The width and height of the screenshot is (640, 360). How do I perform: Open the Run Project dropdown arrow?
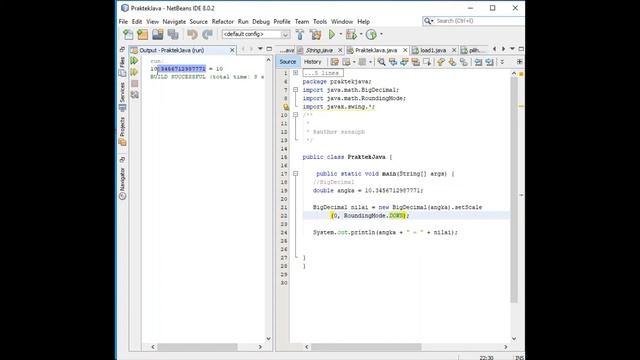tap(341, 35)
